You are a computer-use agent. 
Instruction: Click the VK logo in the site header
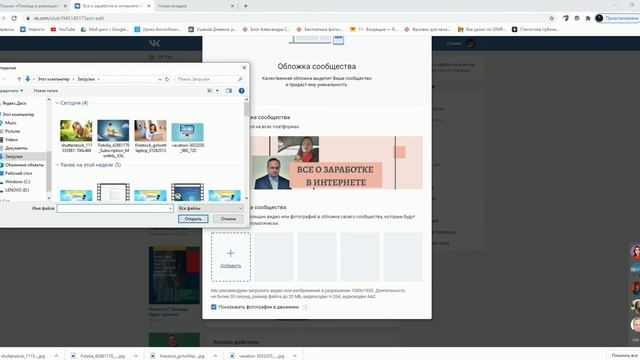pyautogui.click(x=154, y=43)
